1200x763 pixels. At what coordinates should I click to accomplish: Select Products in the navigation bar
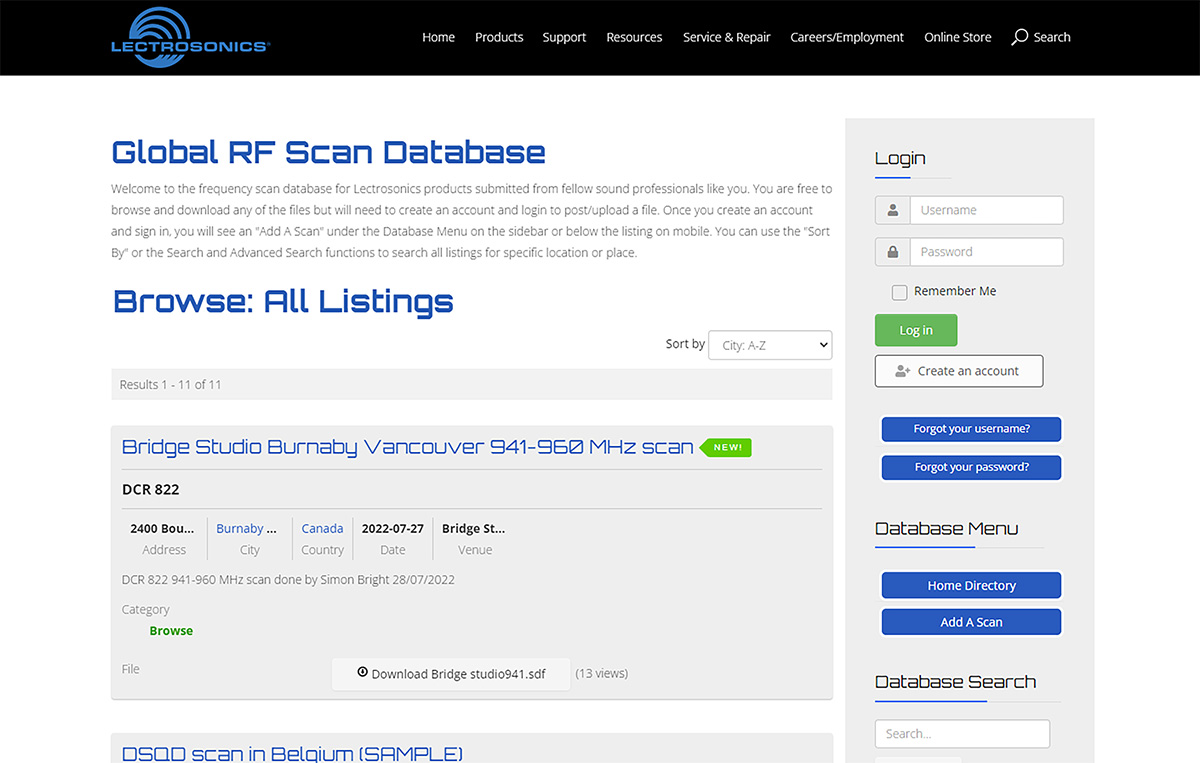(498, 37)
